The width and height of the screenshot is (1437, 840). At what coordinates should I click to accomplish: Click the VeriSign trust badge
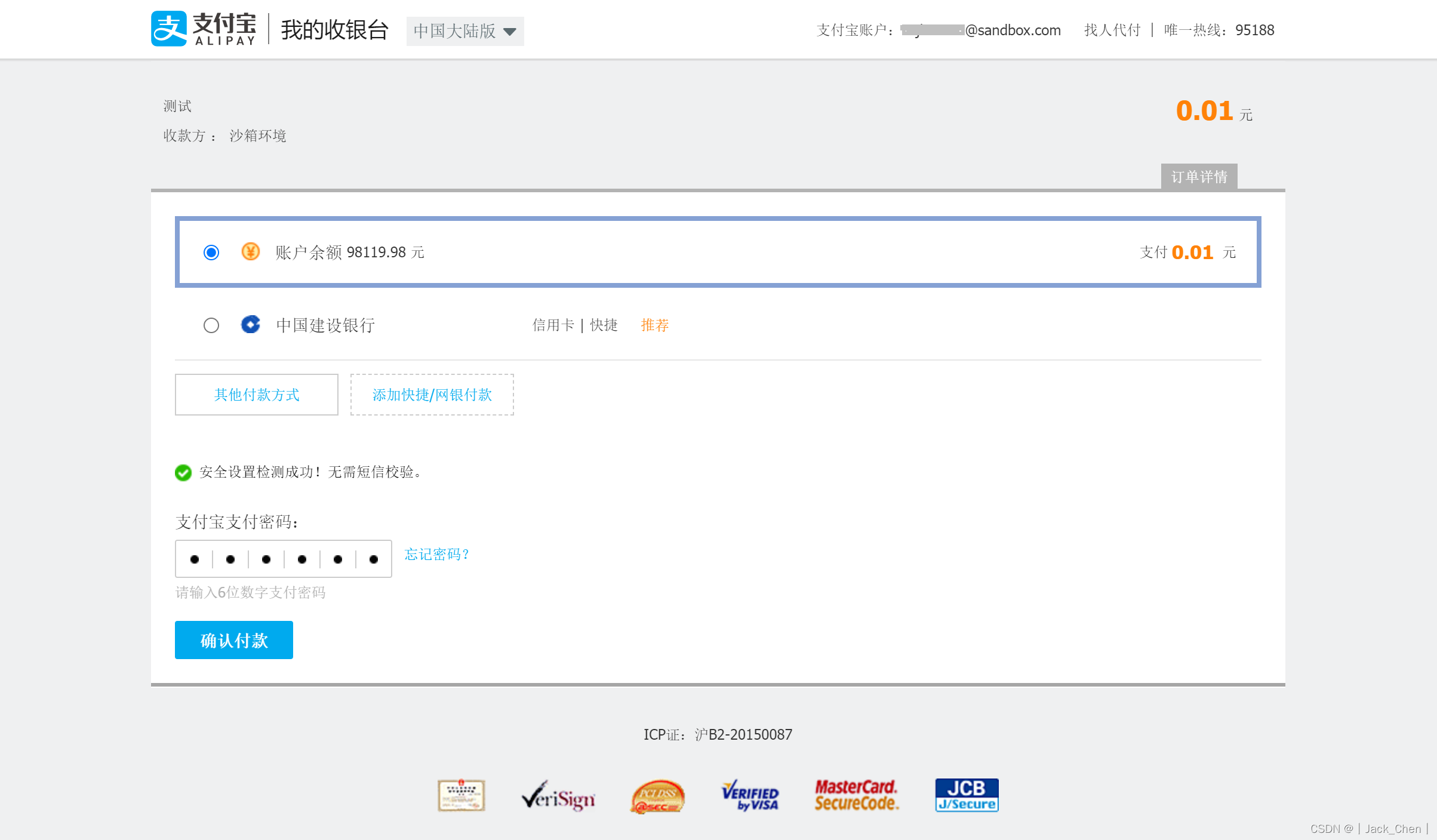558,796
